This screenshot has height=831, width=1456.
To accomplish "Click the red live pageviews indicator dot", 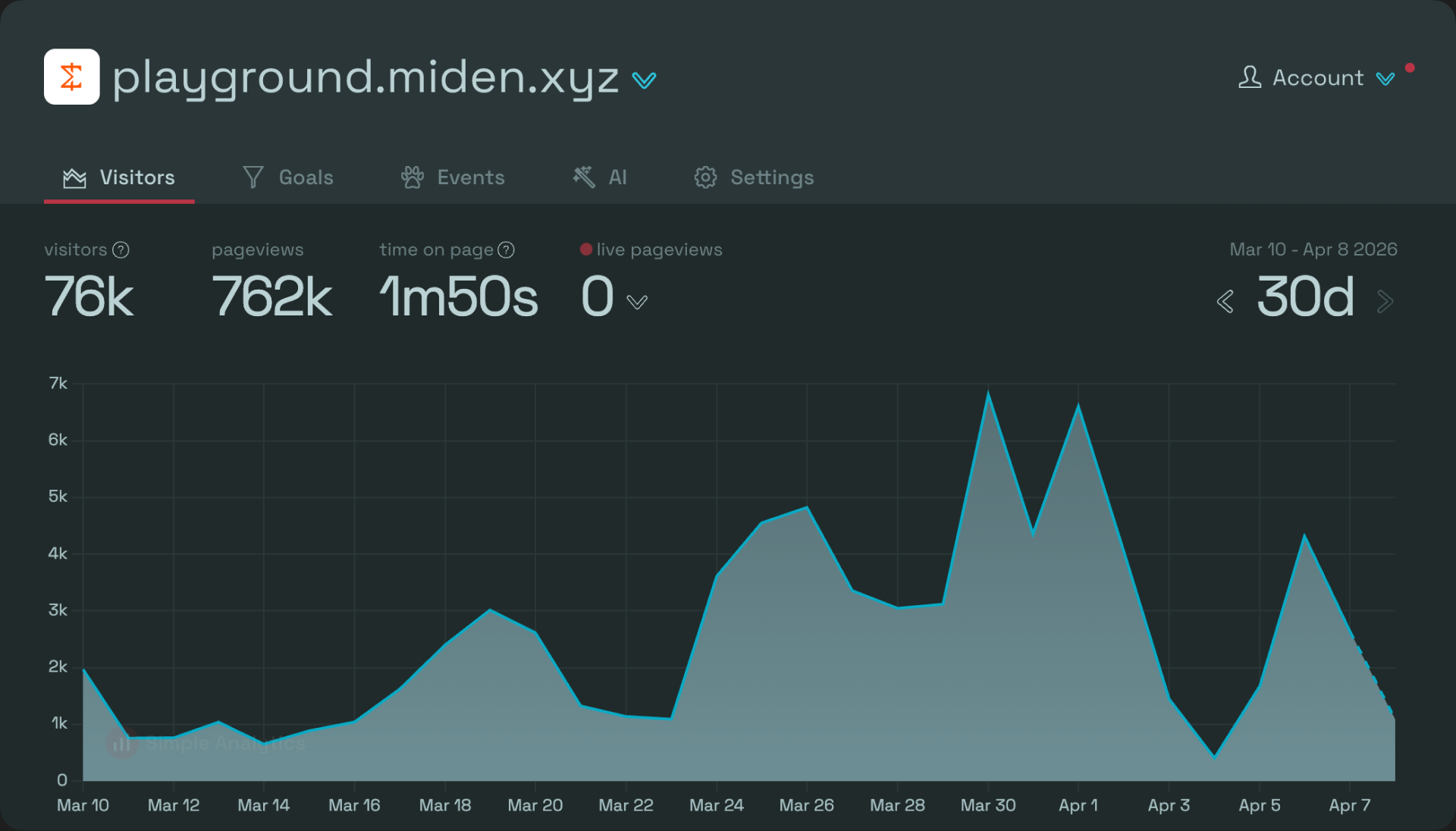I will pyautogui.click(x=585, y=248).
